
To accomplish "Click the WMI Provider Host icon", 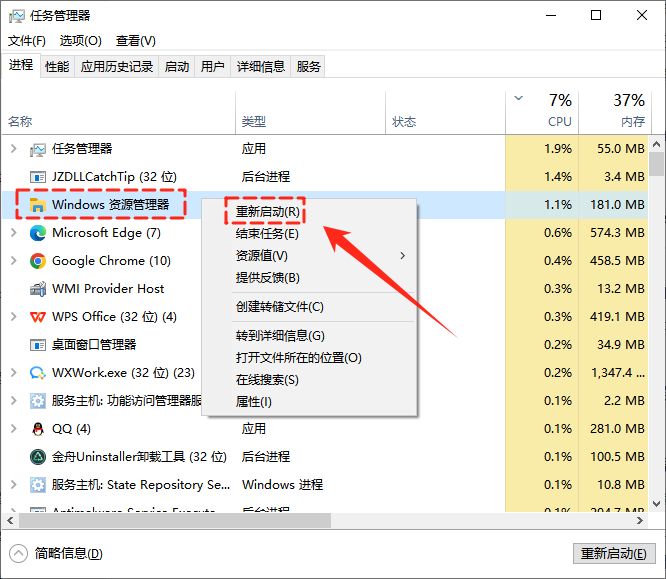I will coord(38,289).
